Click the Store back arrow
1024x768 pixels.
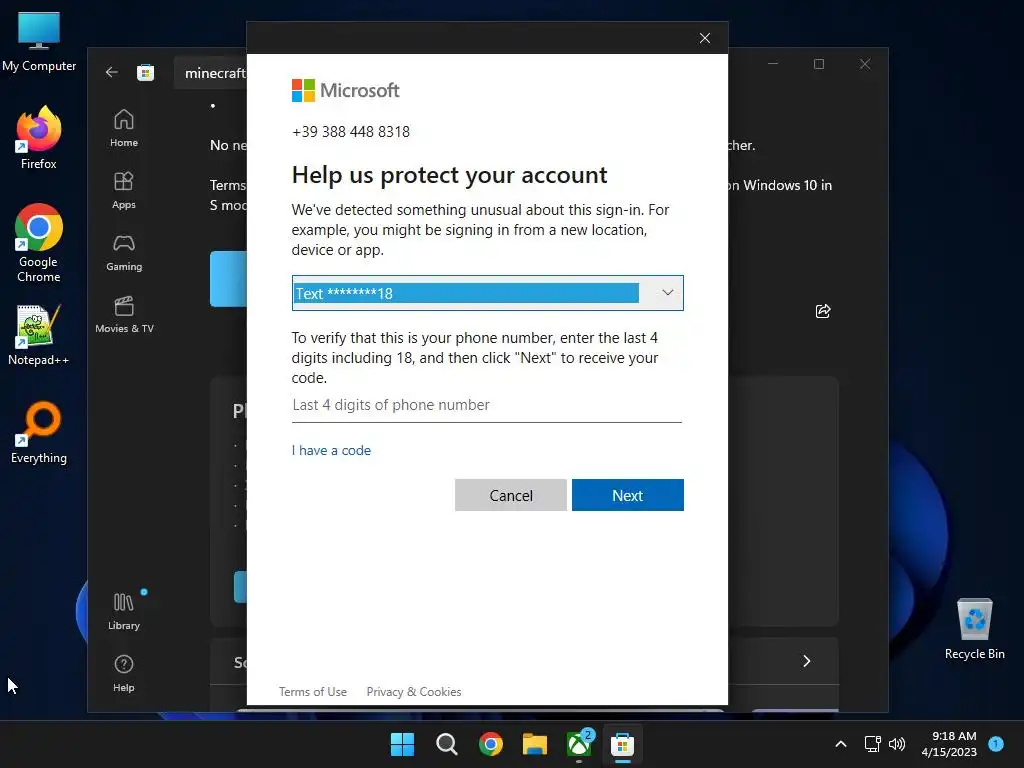pos(112,72)
